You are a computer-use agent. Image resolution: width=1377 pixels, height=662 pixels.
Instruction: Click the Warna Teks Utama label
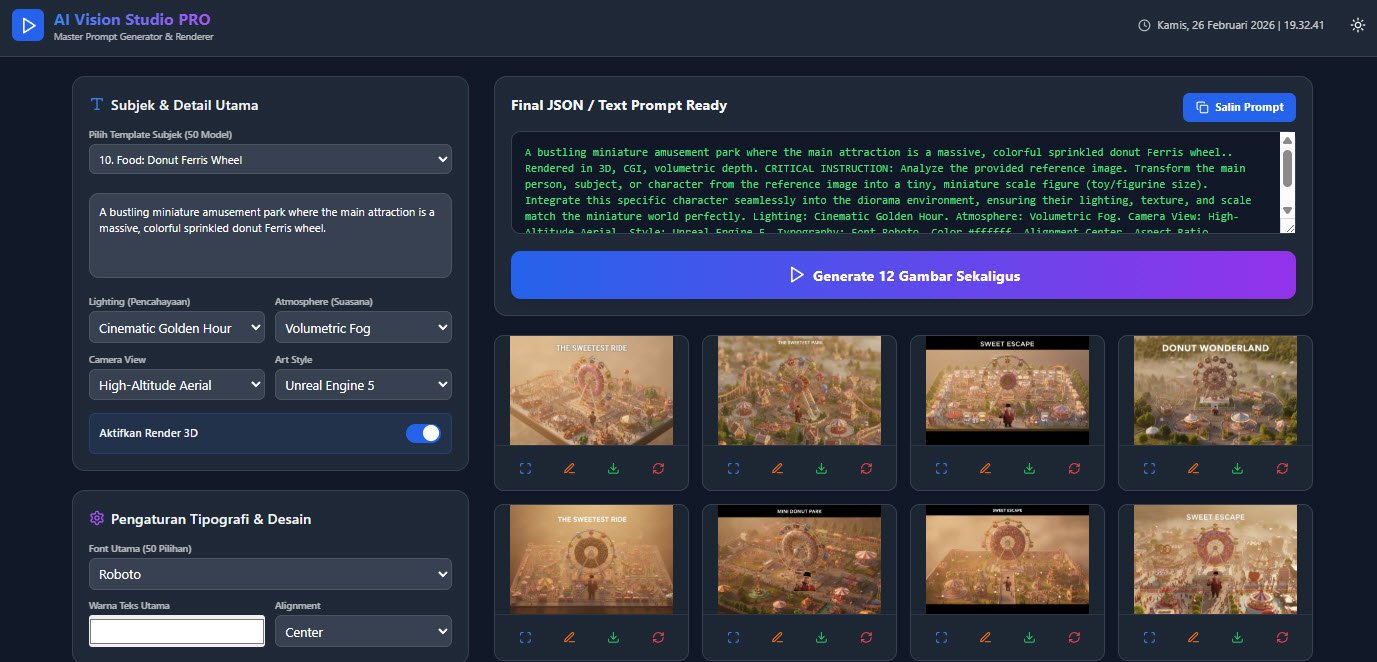129,605
